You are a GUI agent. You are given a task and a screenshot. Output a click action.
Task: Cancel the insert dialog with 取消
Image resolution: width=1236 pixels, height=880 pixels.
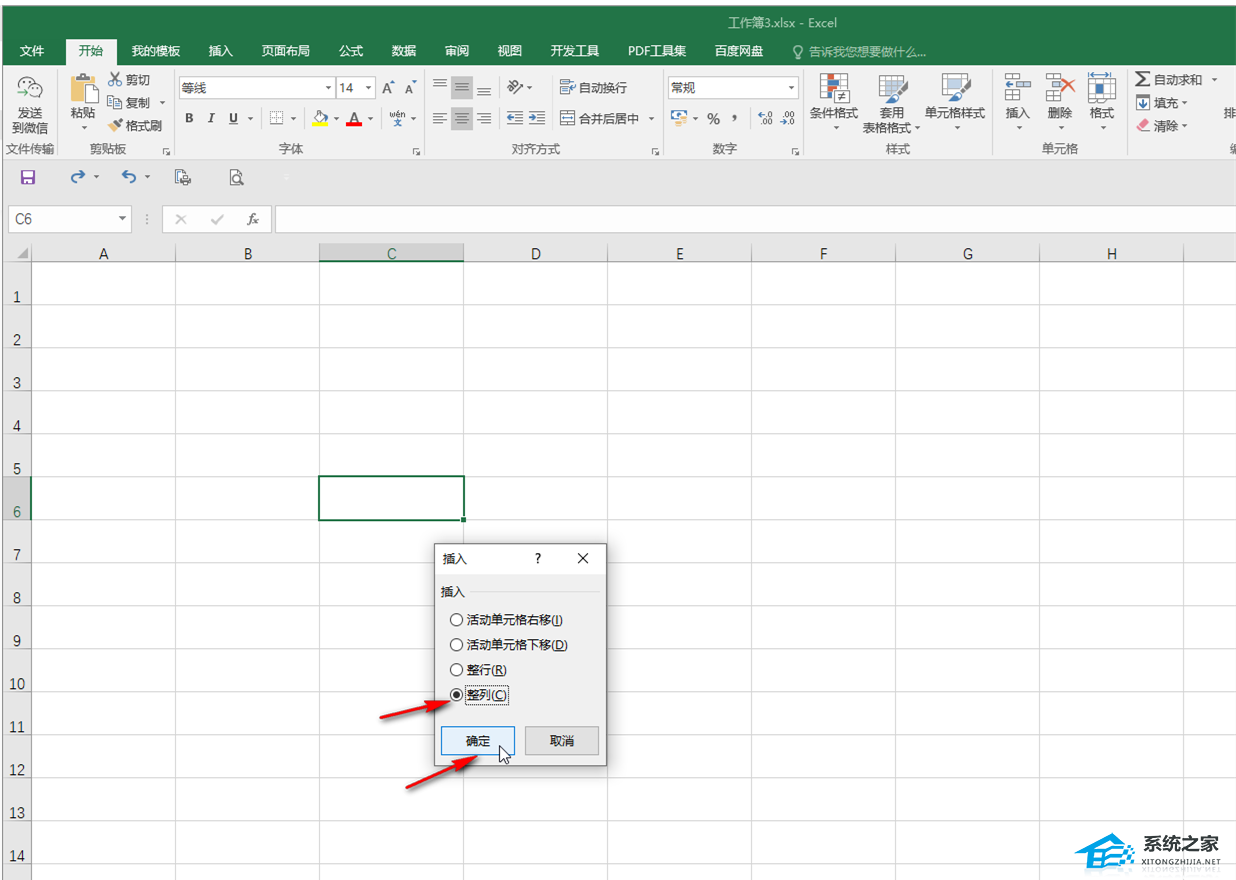point(562,741)
